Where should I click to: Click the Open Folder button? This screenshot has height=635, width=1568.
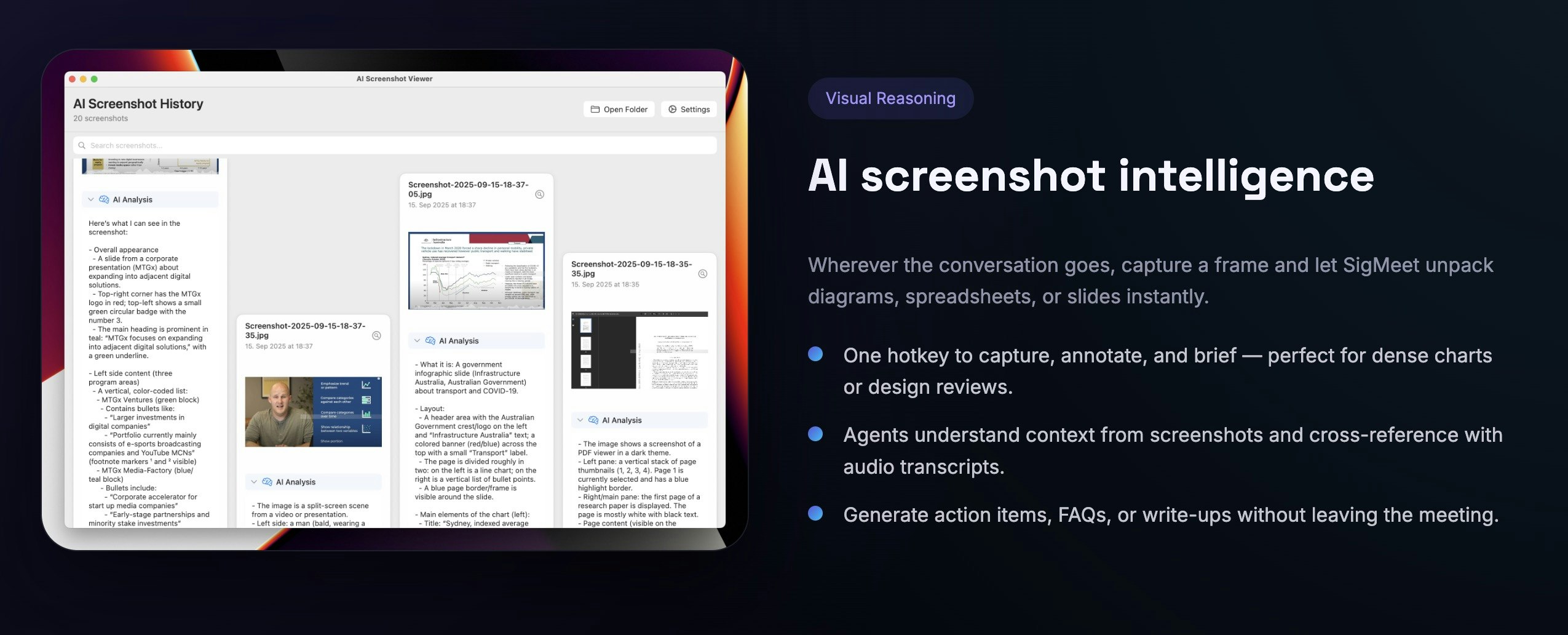(619, 109)
